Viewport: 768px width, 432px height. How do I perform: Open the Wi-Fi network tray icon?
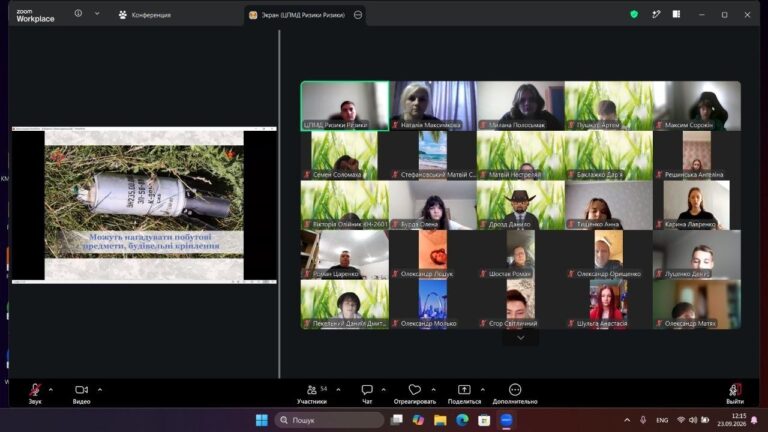click(x=681, y=420)
